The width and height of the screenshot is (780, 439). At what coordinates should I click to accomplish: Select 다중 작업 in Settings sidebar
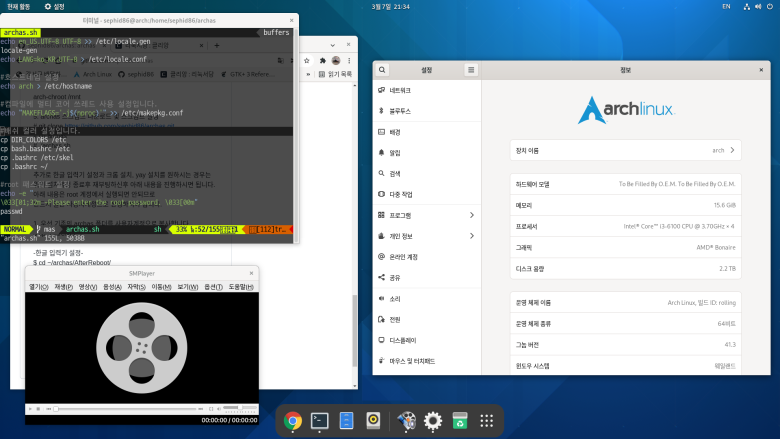pyautogui.click(x=427, y=194)
